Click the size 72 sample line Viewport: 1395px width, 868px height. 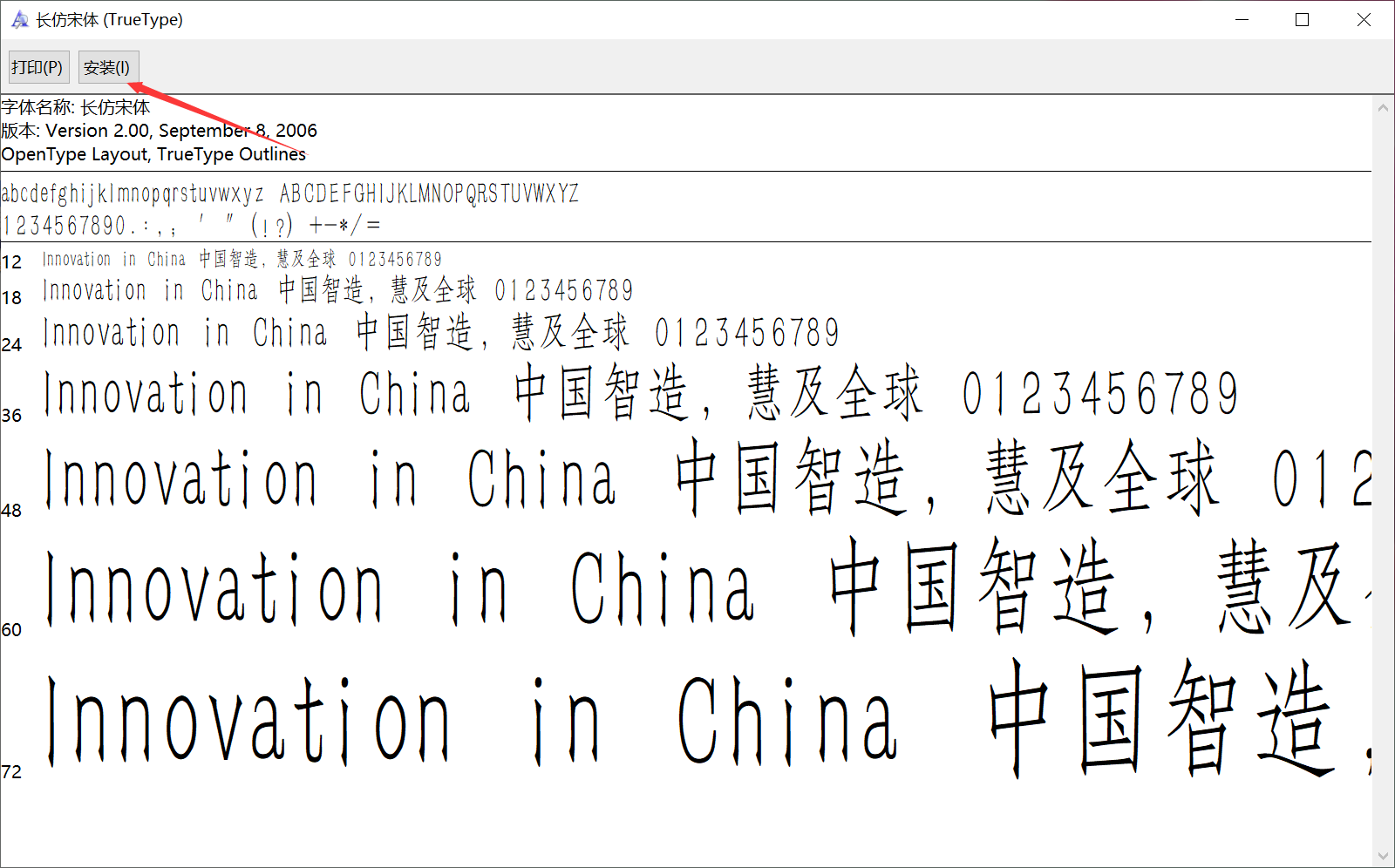tap(707, 720)
